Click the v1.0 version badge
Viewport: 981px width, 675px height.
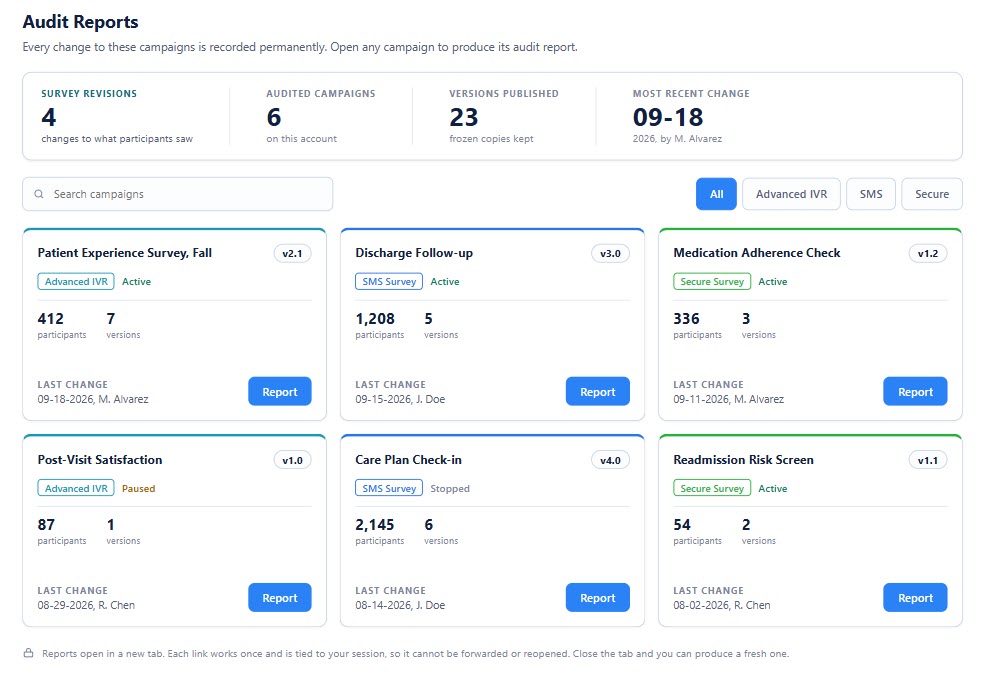(292, 460)
